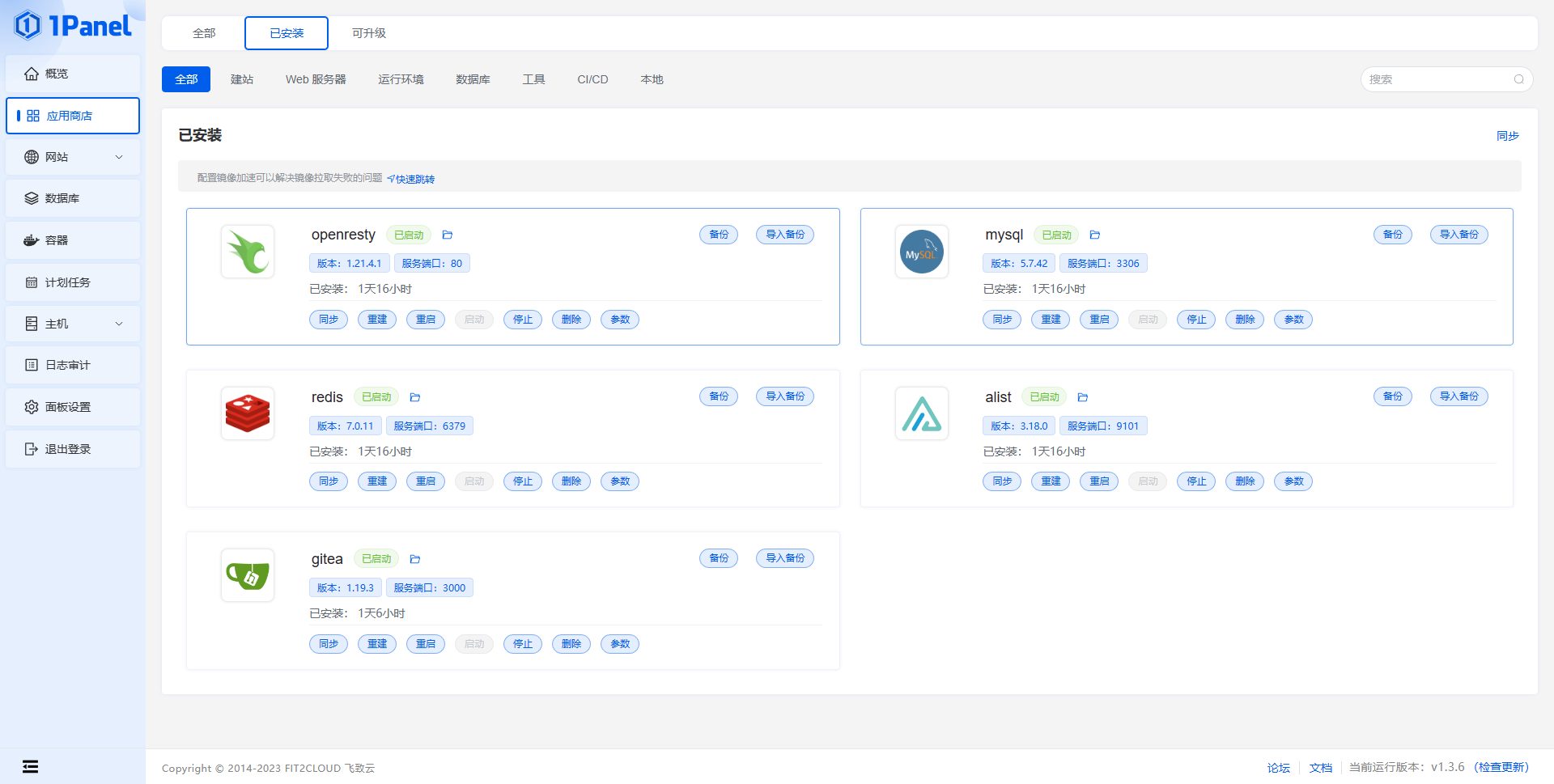Click 停止 for openresty
This screenshot has width=1554, height=784.
(523, 320)
